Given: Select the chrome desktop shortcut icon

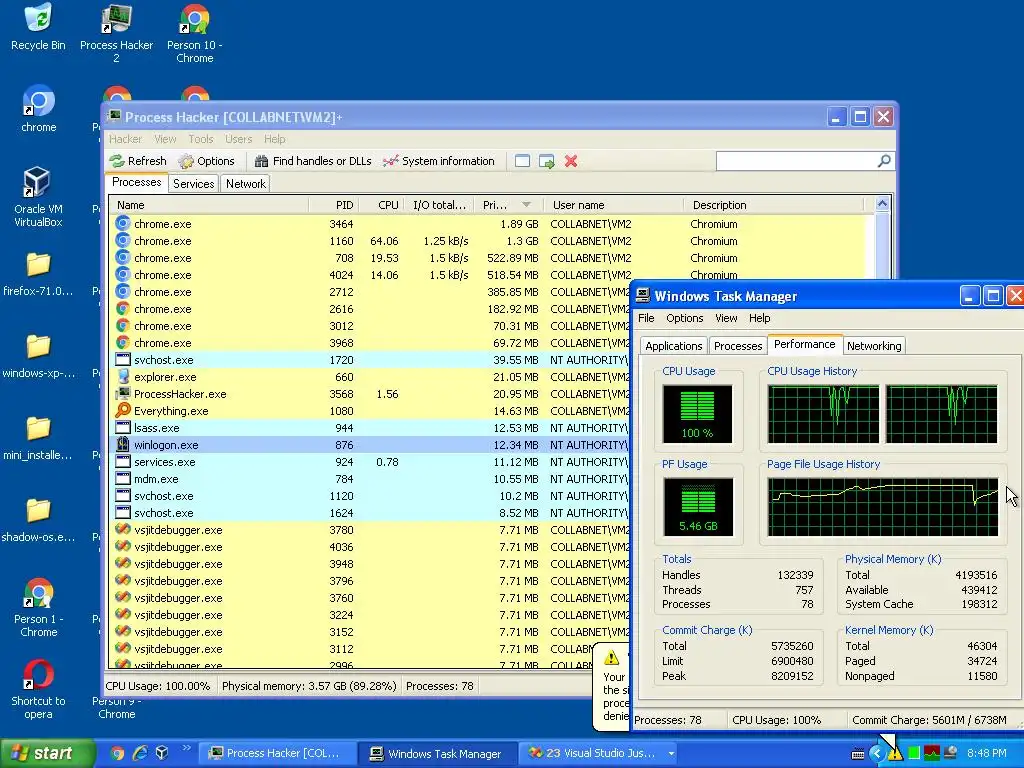Looking at the screenshot, I should pyautogui.click(x=38, y=108).
